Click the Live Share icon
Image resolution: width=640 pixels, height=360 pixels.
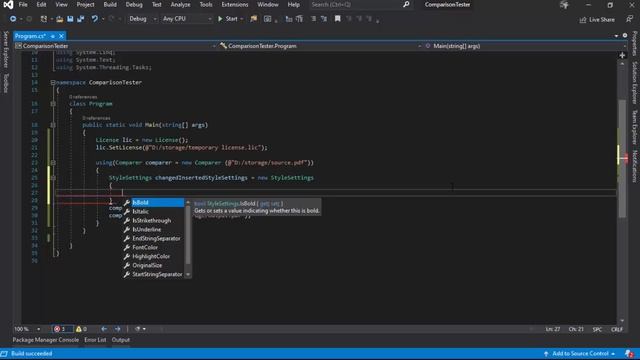pyautogui.click(x=583, y=20)
